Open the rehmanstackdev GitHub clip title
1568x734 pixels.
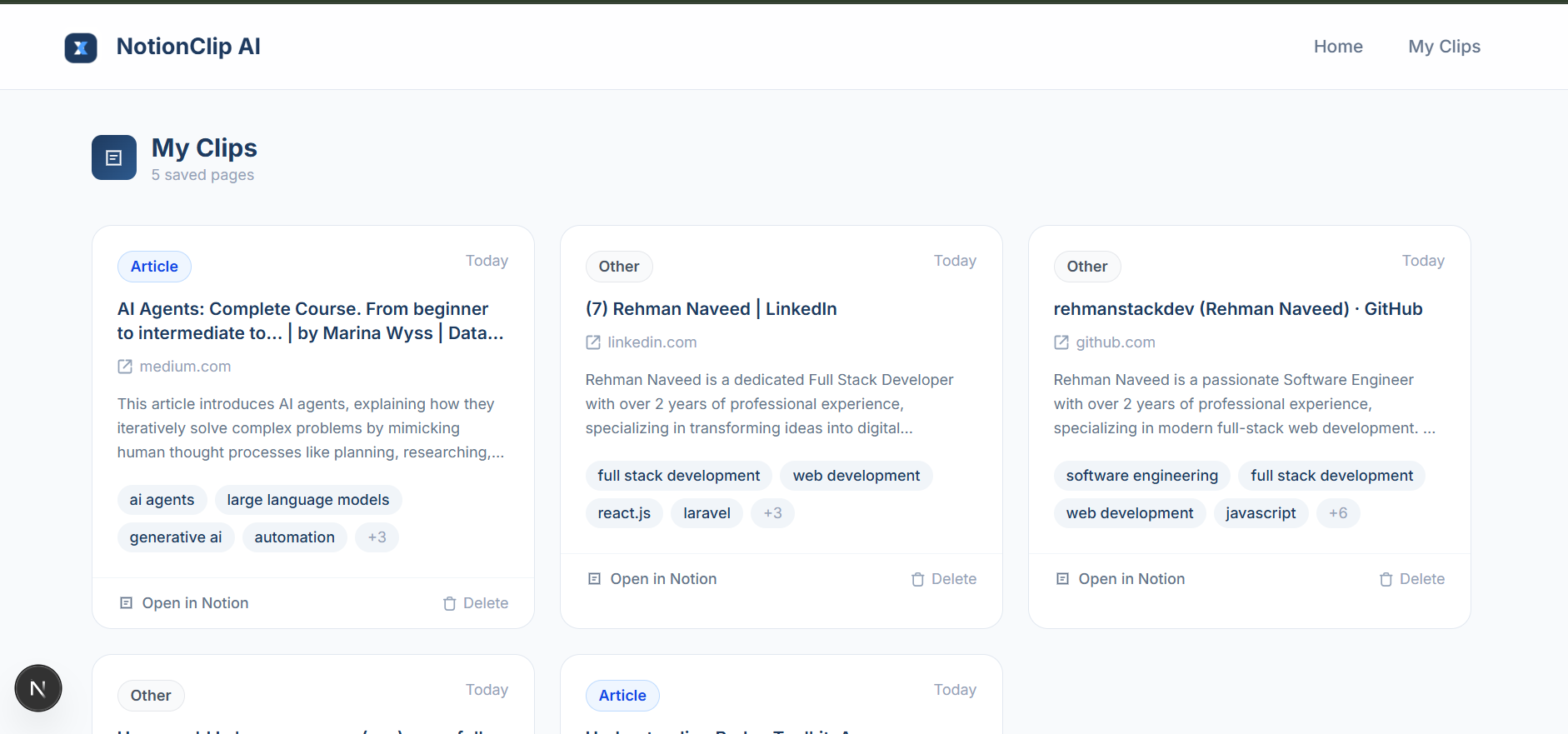tap(1238, 309)
